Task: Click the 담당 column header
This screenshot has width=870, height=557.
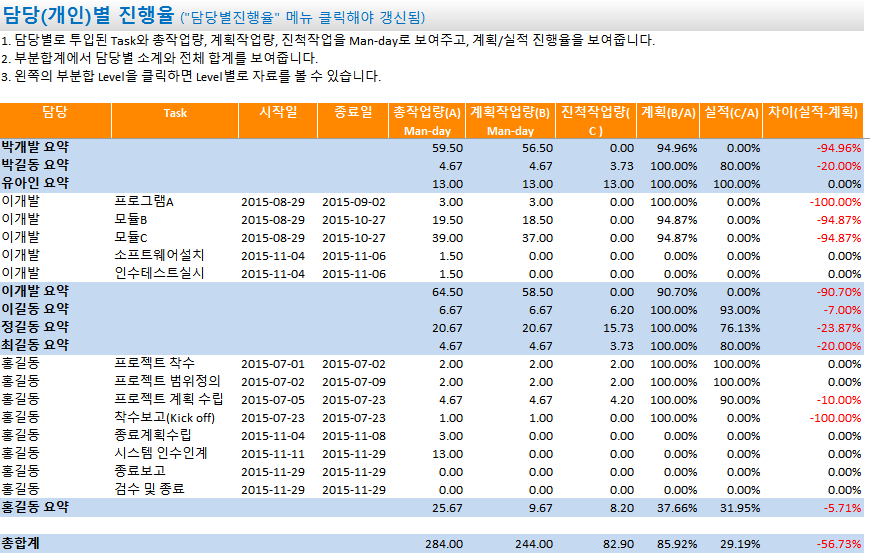Action: point(55,120)
